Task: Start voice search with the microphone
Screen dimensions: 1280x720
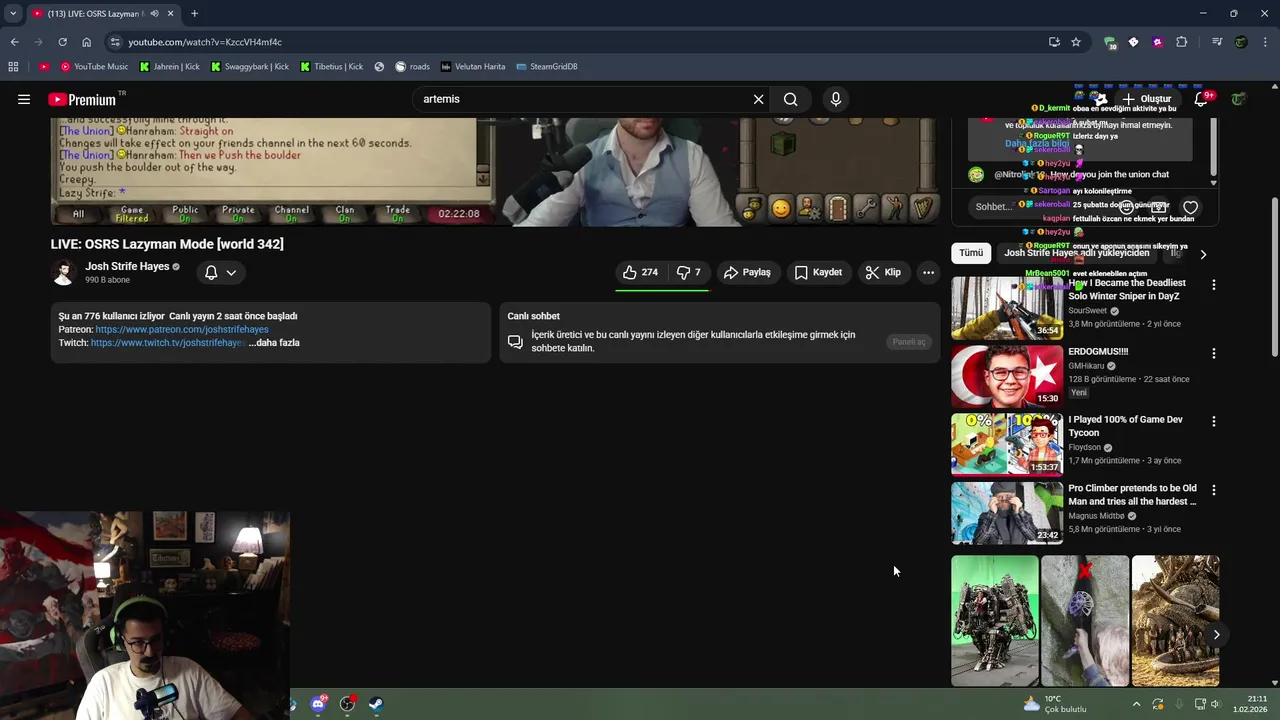Action: pos(836,99)
